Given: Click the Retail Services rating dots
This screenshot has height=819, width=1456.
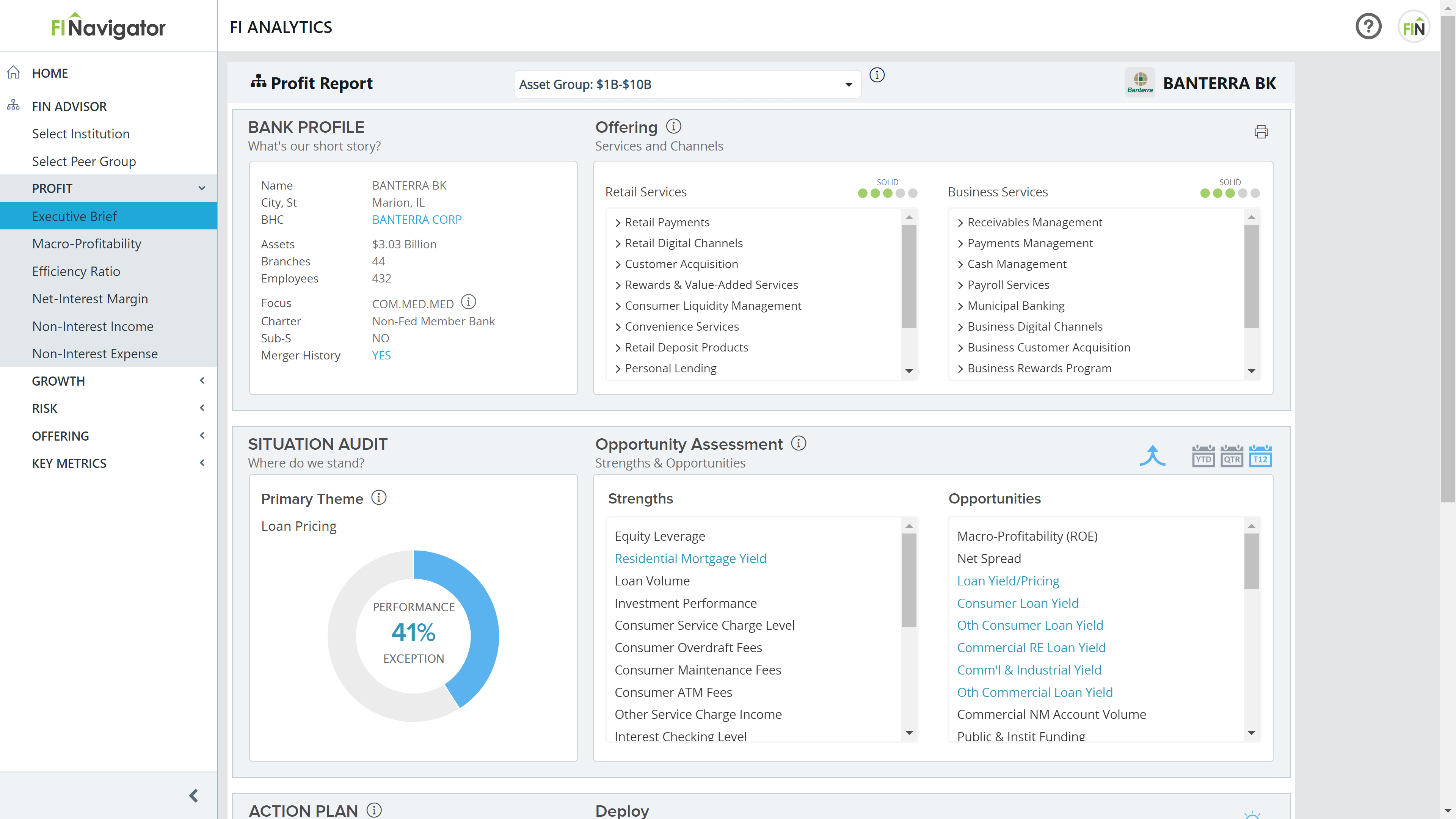Looking at the screenshot, I should pos(887,193).
